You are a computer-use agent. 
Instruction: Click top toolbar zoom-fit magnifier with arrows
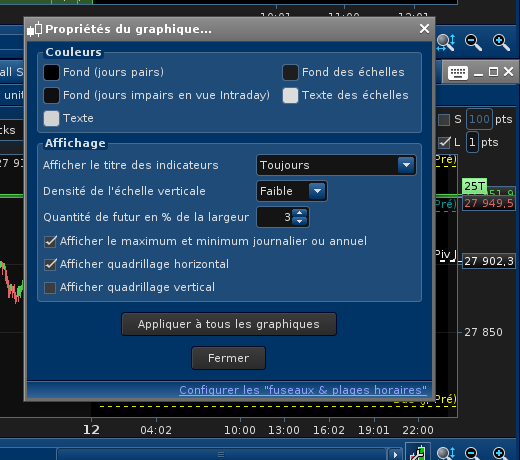point(446,42)
